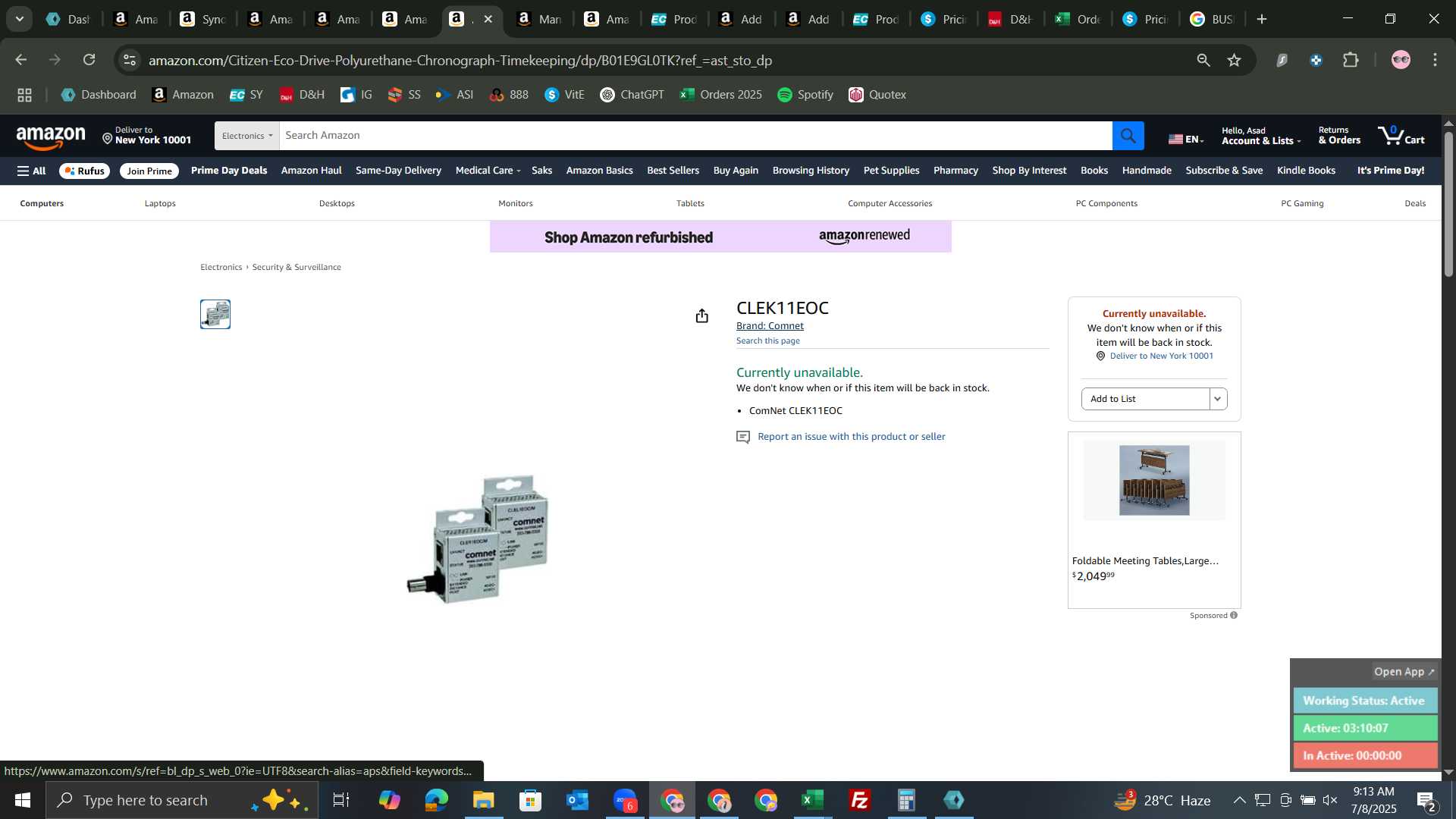Open Outlook from the Windows taskbar

coord(578,800)
